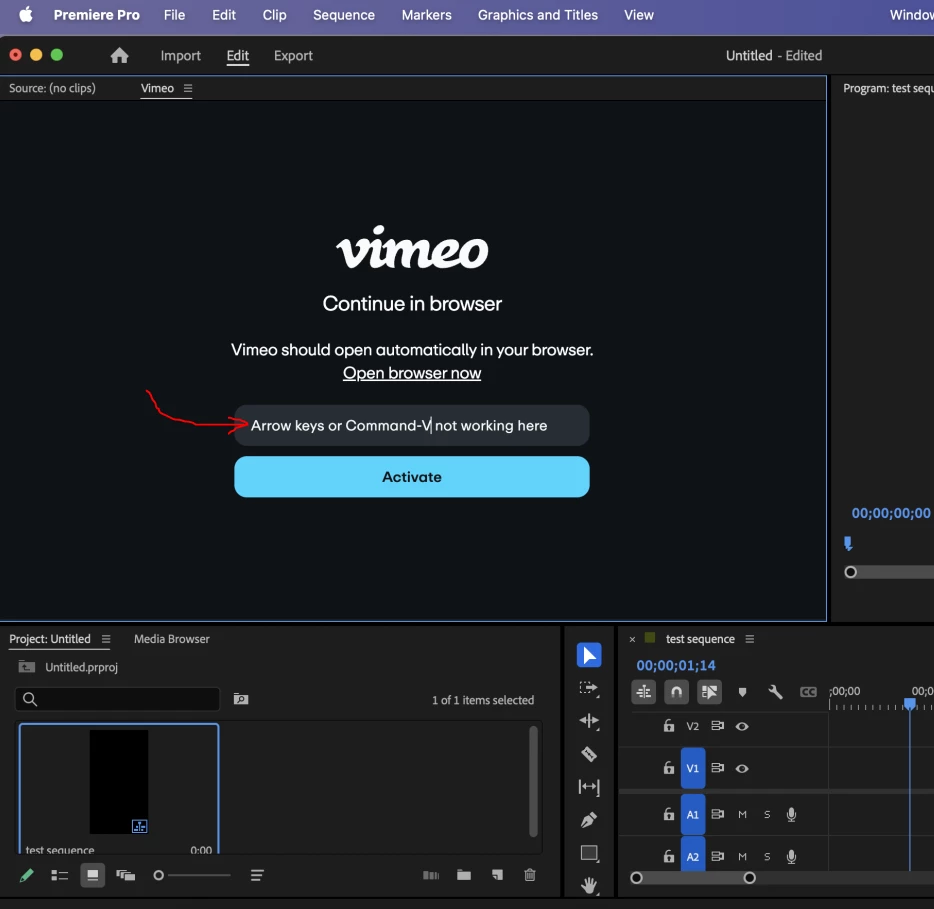Toggle sync lock for track V2
This screenshot has width=934, height=909.
(x=717, y=726)
